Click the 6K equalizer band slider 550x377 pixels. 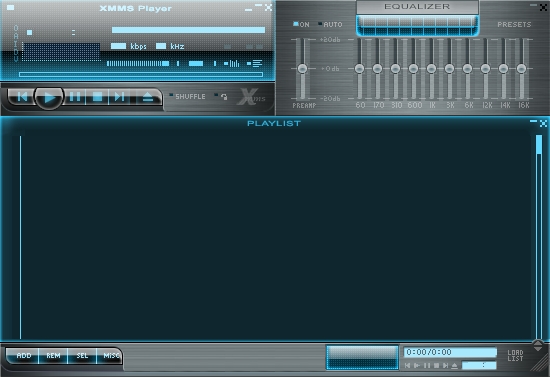pos(467,68)
